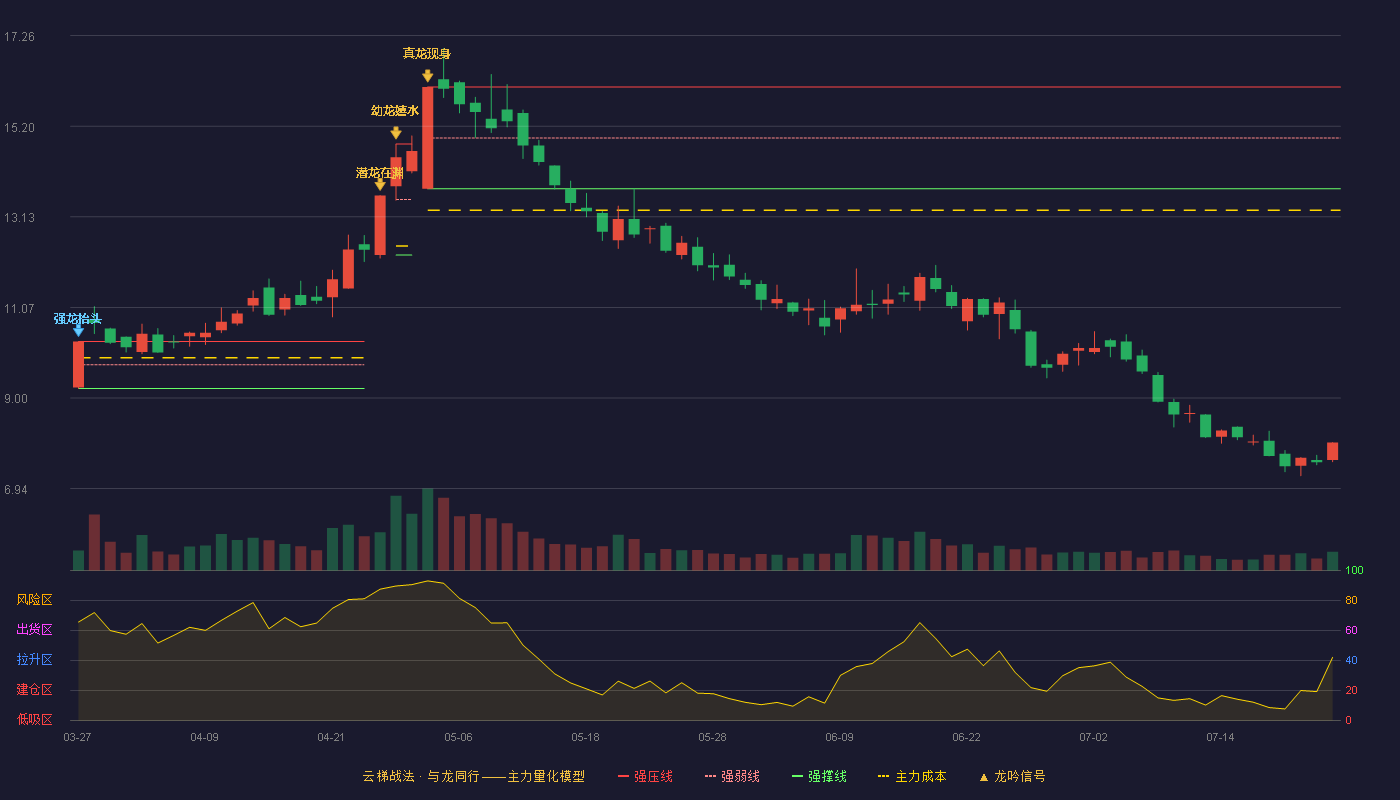
Task: Click the blue arrow under 强龙抬头 signal
Action: pyautogui.click(x=78, y=330)
